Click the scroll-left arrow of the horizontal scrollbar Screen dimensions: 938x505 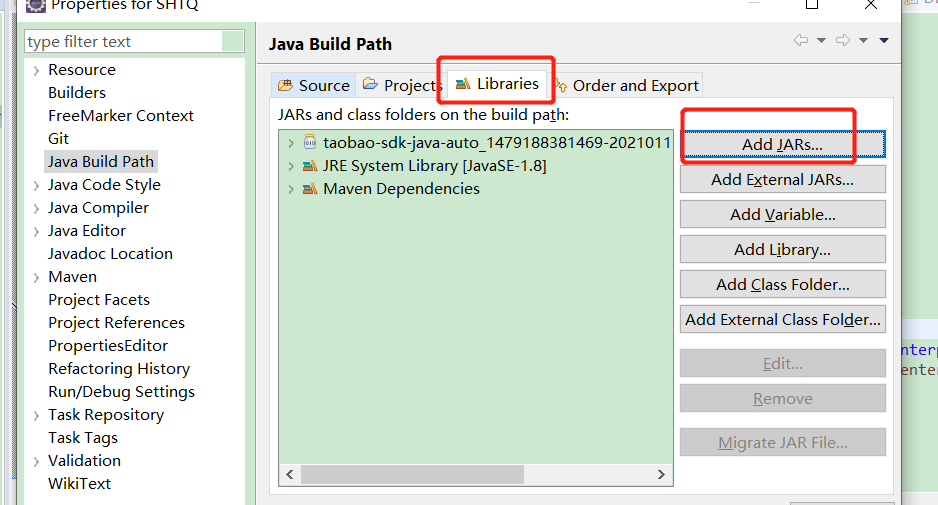click(290, 475)
